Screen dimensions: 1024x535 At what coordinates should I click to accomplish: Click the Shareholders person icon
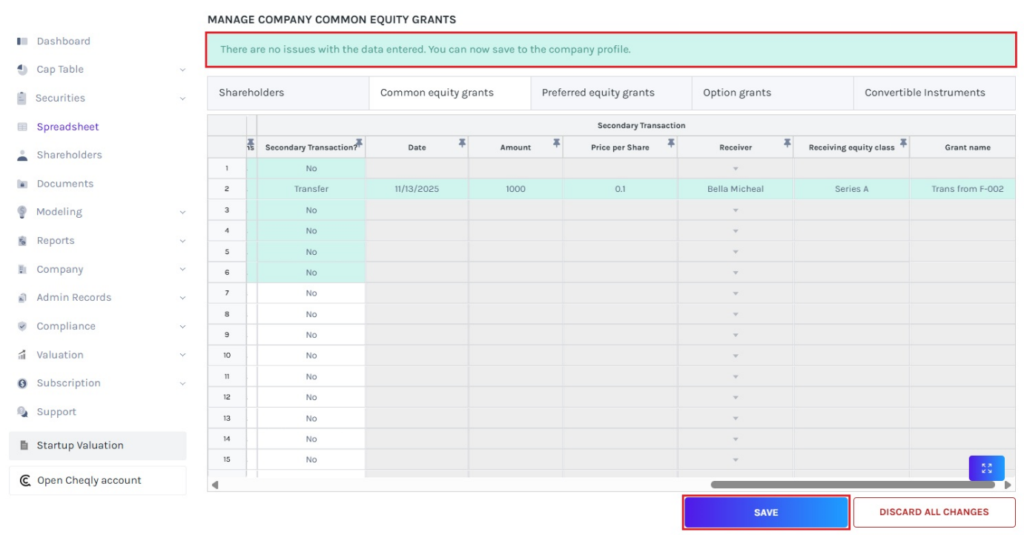(x=22, y=156)
